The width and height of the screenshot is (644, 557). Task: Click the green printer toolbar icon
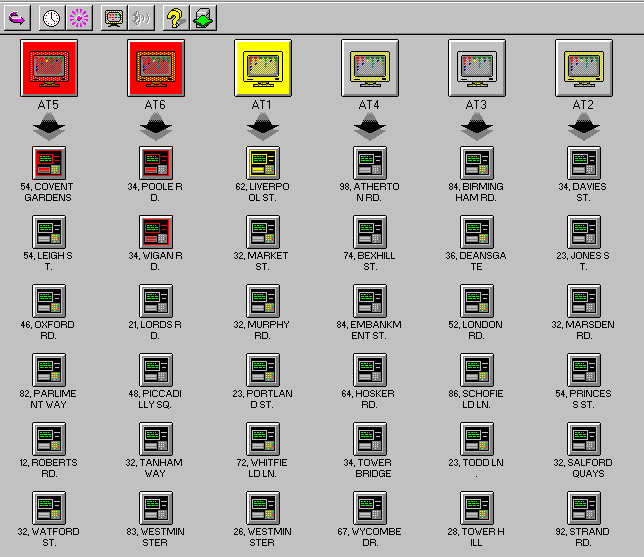pos(203,18)
